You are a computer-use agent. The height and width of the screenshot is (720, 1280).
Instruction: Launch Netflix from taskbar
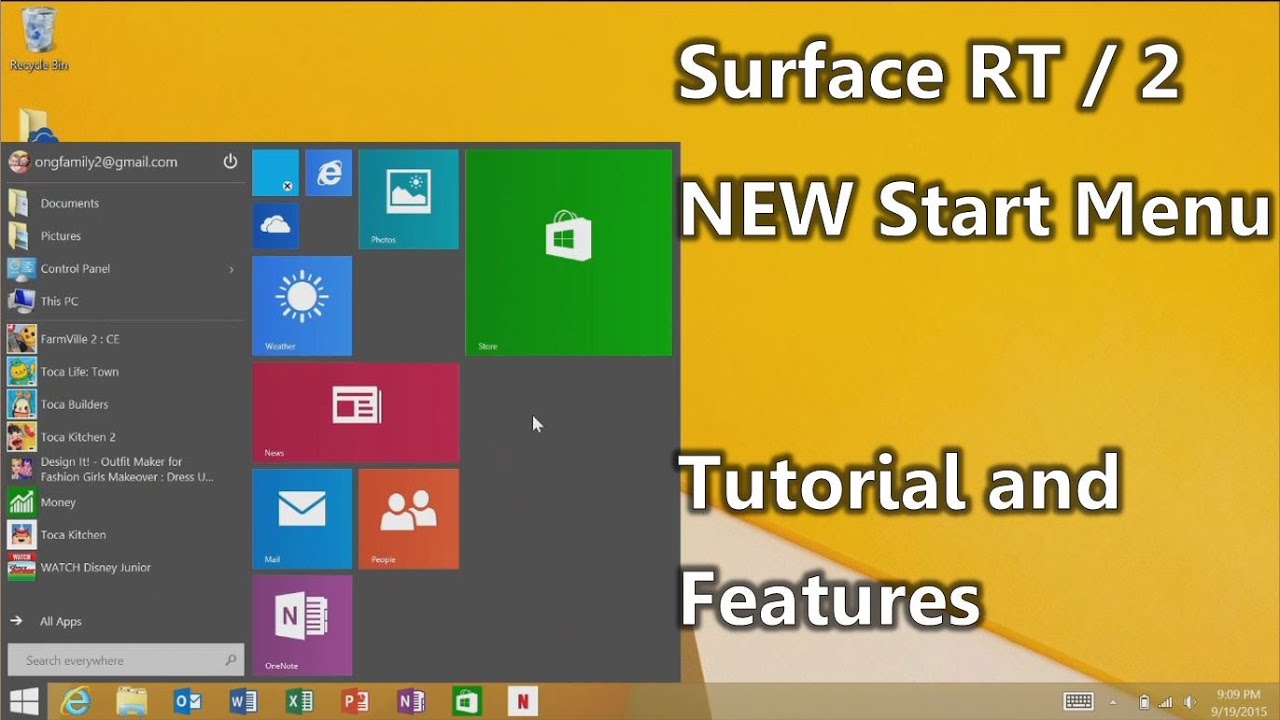(x=521, y=702)
